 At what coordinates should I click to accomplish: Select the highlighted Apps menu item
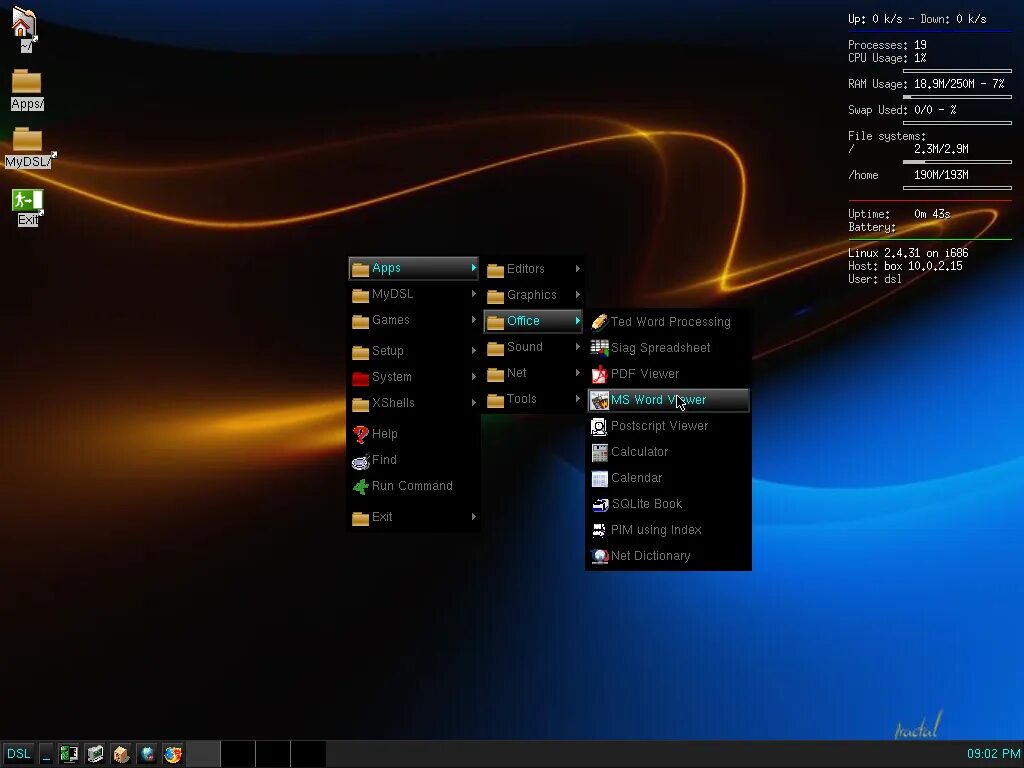click(414, 268)
